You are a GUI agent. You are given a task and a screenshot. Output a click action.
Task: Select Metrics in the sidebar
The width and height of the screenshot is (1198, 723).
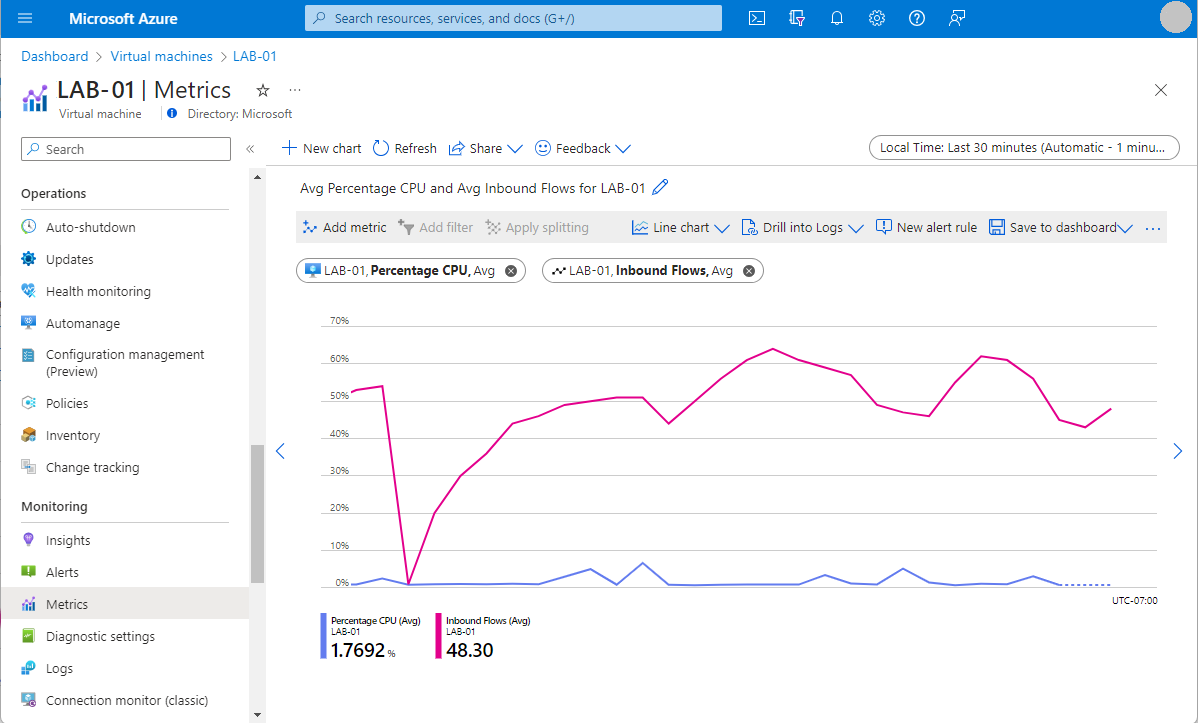(x=125, y=604)
